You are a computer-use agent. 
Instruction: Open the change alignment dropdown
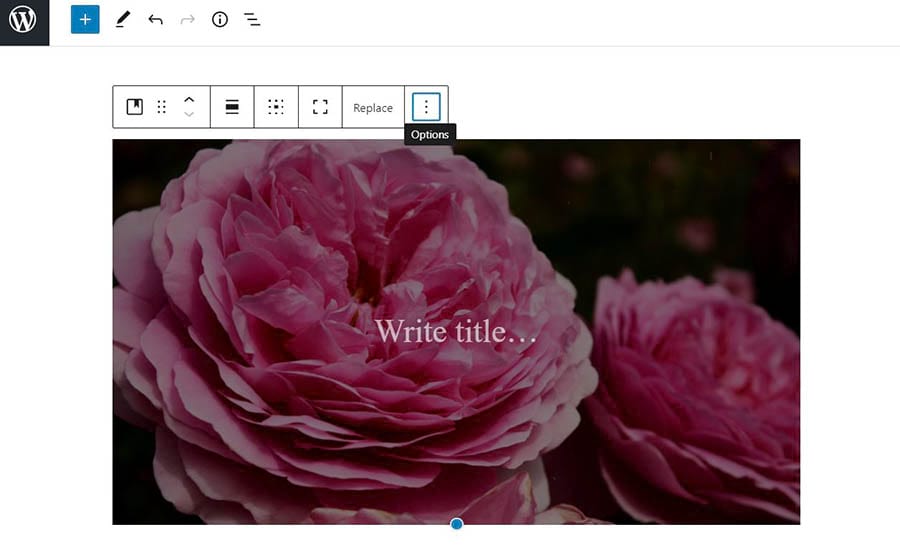click(x=232, y=107)
